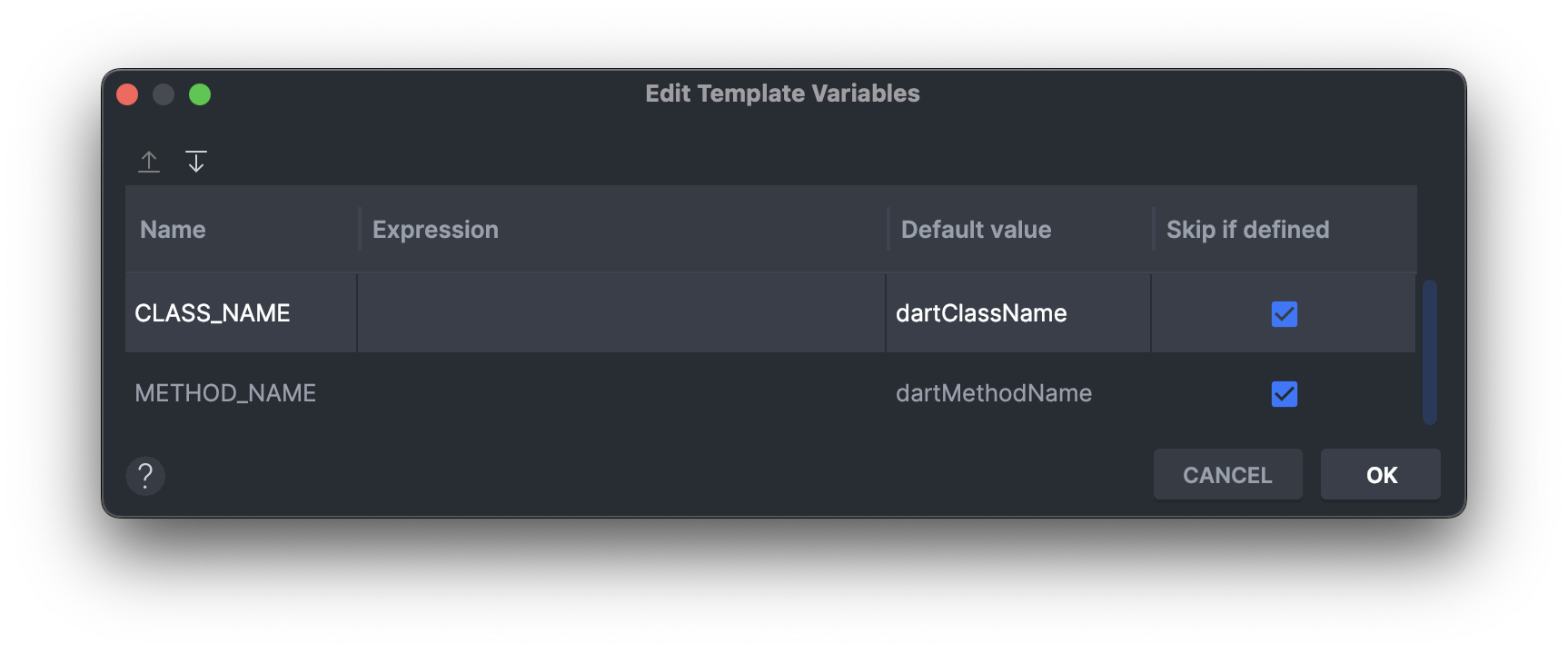Click the green zoom window button
1568x652 pixels.
(x=200, y=94)
